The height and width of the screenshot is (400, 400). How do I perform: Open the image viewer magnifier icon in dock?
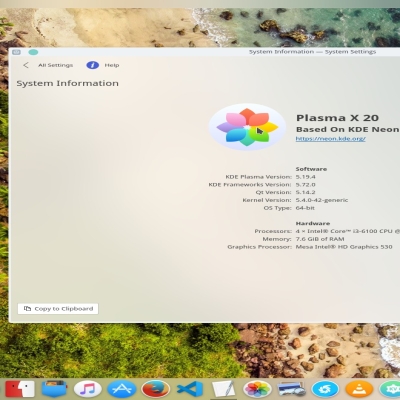pos(291,390)
